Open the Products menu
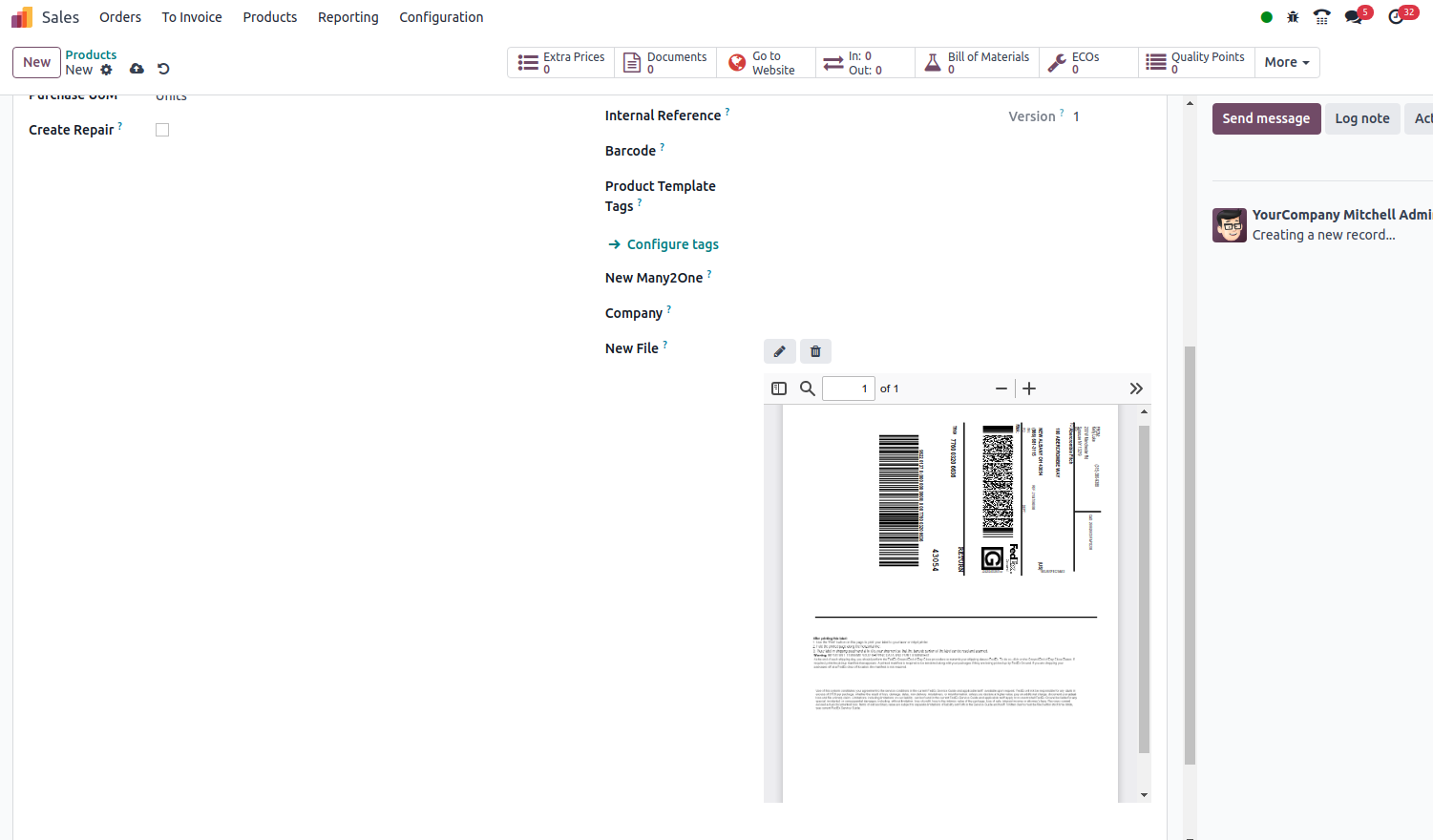 coord(270,17)
